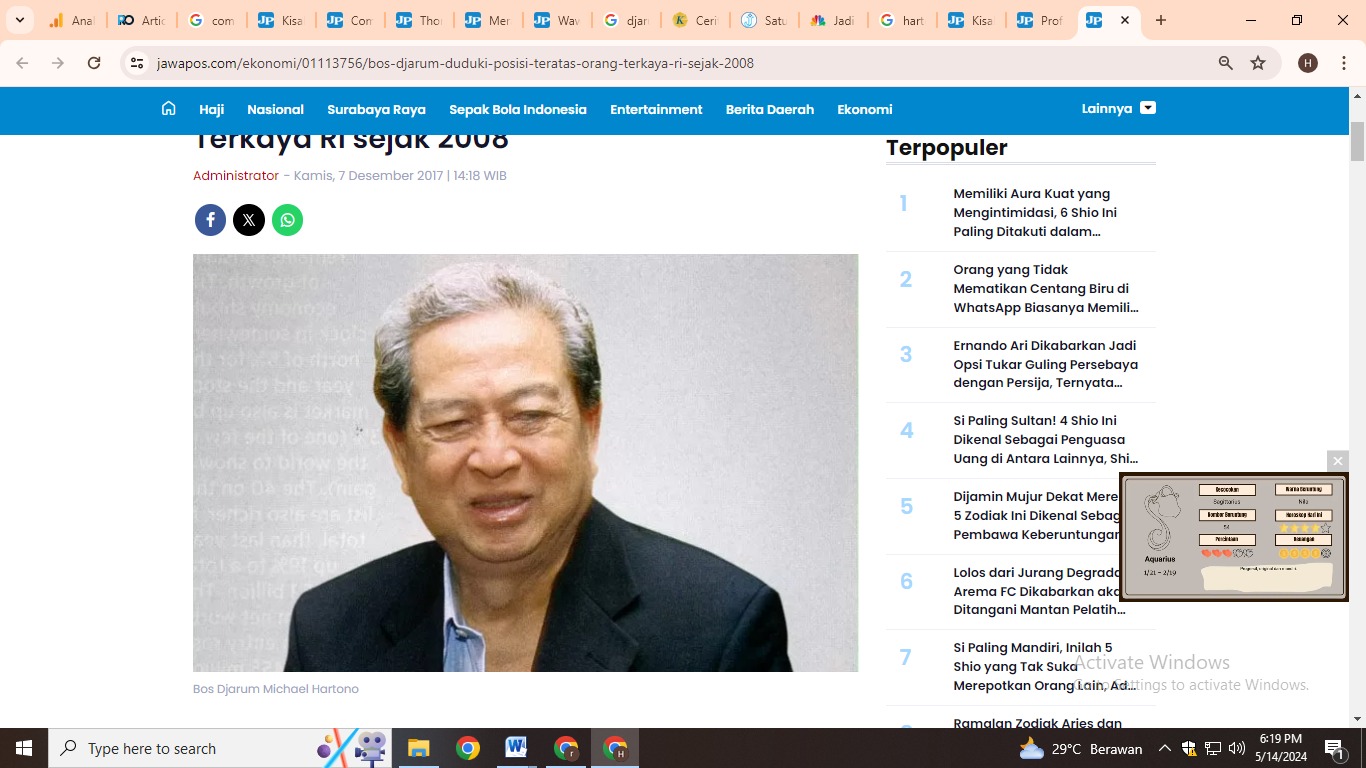
Task: Share the article on Facebook
Action: pyautogui.click(x=210, y=220)
